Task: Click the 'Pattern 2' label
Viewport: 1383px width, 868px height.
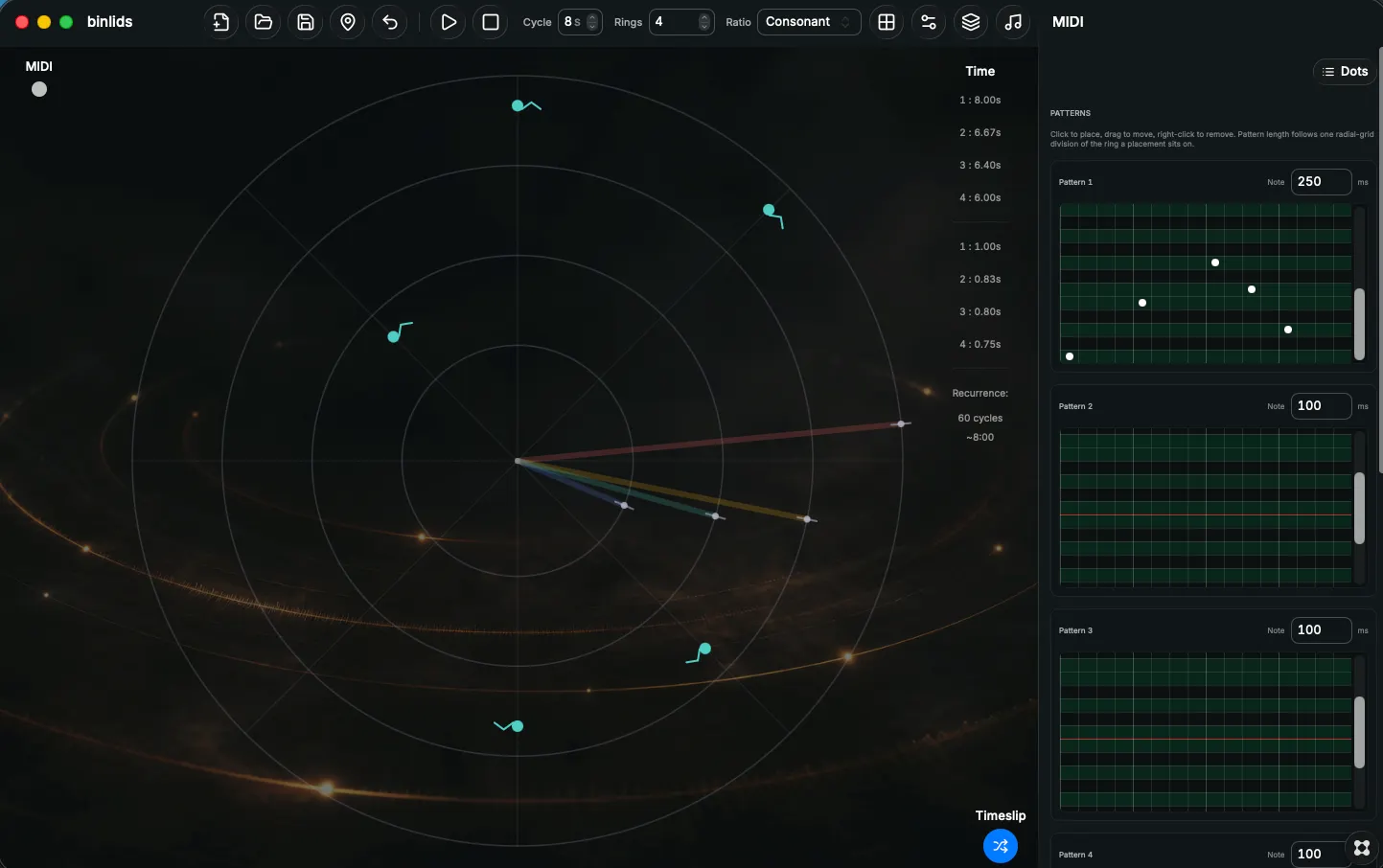Action: [1075, 406]
